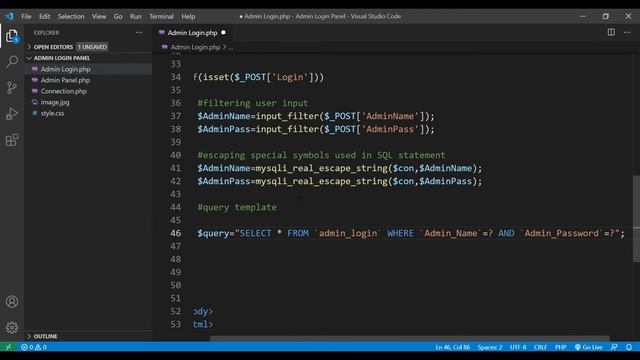Change encoding via UTF-8 indicator
Viewport: 640px width, 360px height.
point(518,347)
